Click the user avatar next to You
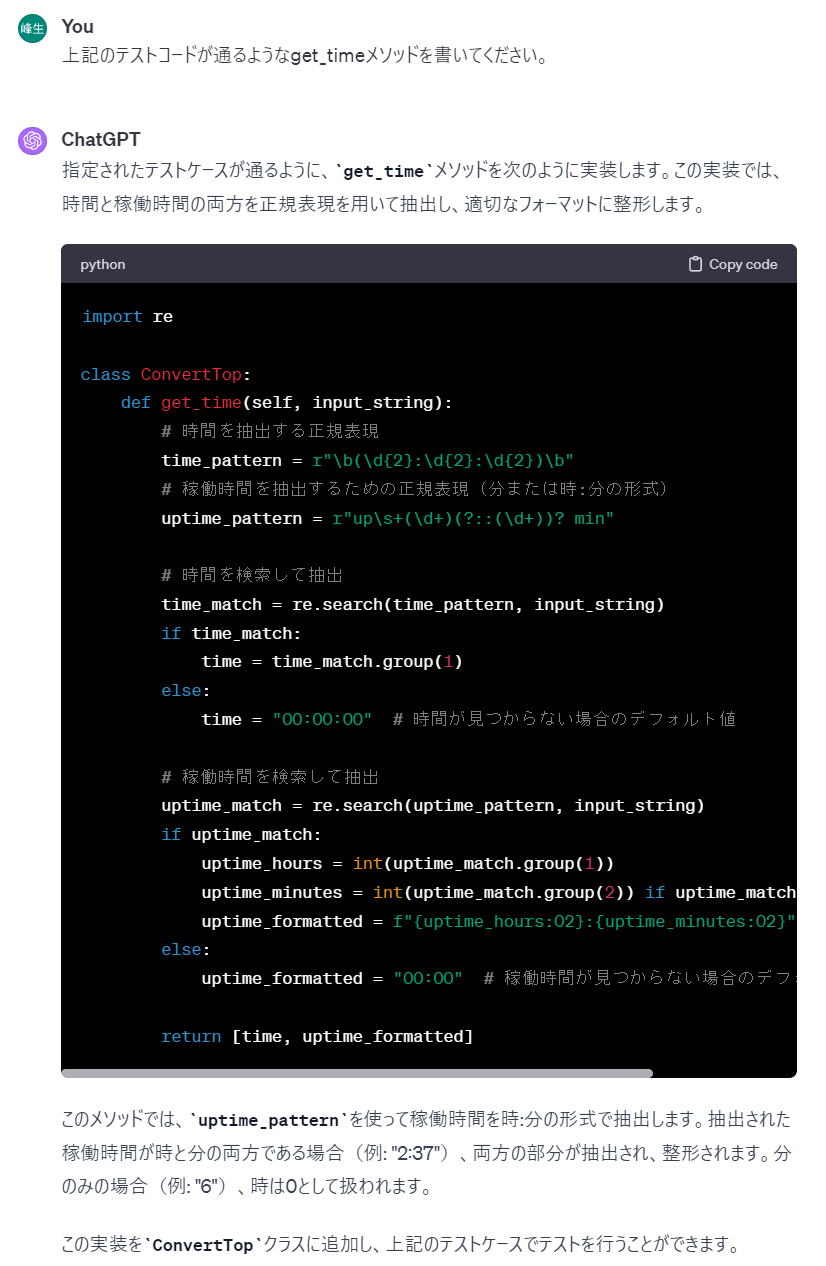 [x=32, y=28]
